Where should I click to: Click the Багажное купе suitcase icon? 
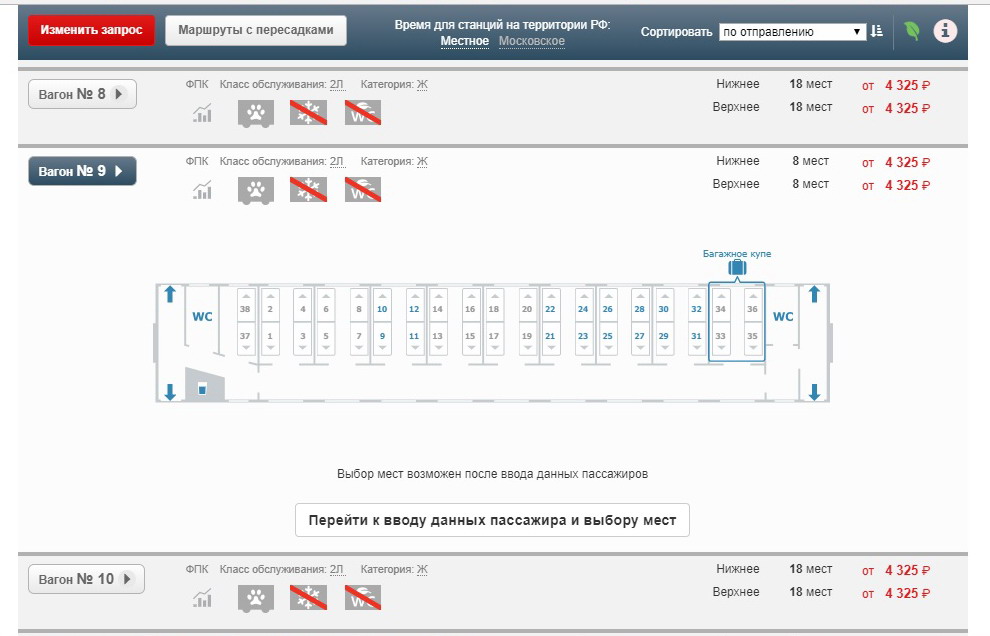click(737, 268)
